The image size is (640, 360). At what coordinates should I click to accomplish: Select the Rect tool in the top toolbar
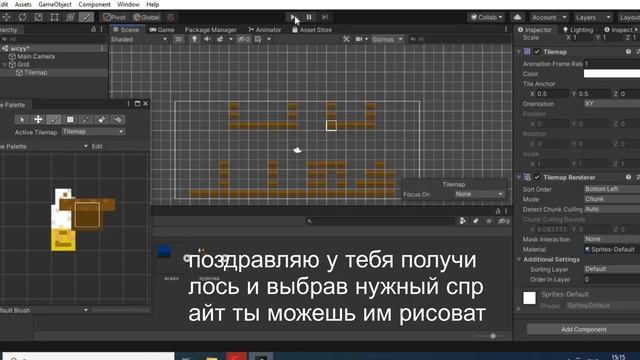coord(54,17)
